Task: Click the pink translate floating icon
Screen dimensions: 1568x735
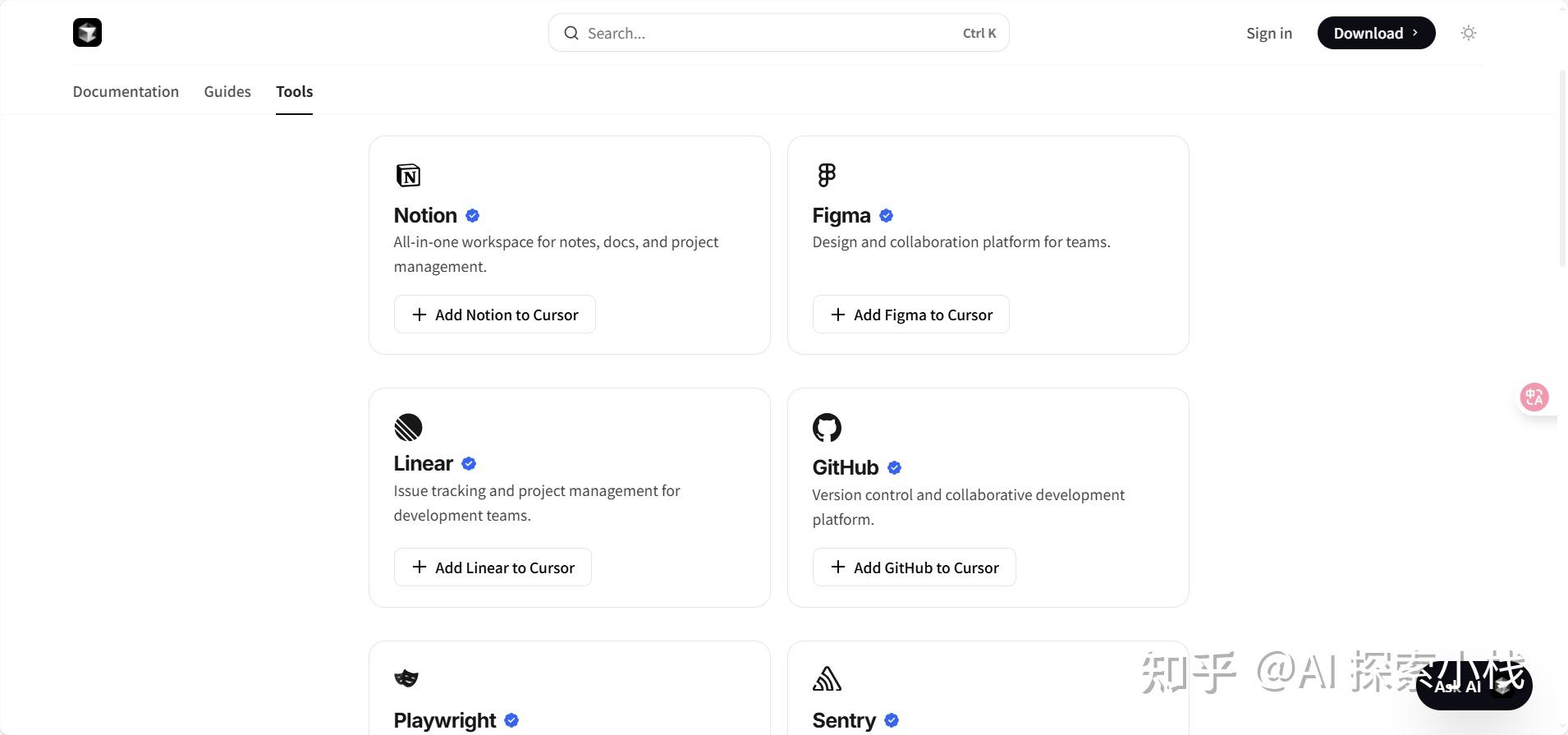Action: (1534, 397)
